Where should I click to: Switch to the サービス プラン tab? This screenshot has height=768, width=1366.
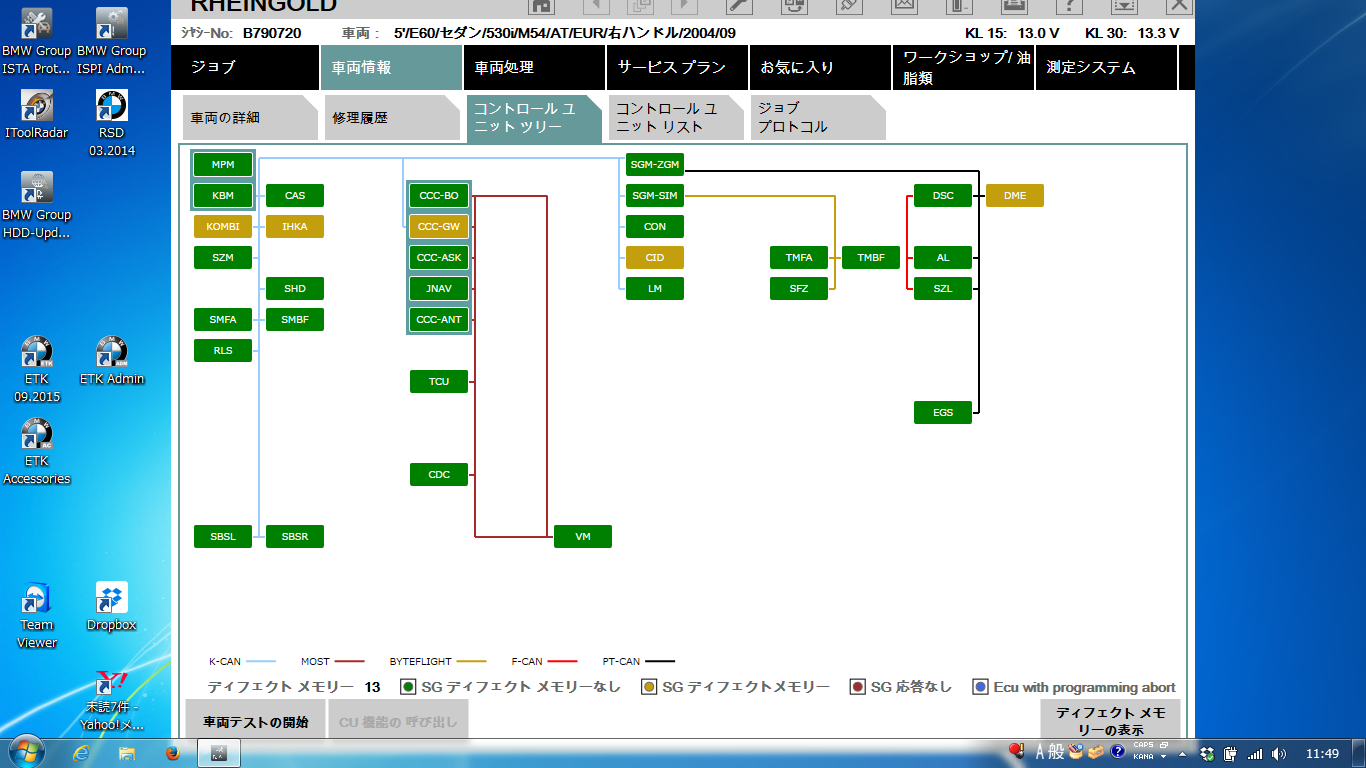pyautogui.click(x=676, y=68)
